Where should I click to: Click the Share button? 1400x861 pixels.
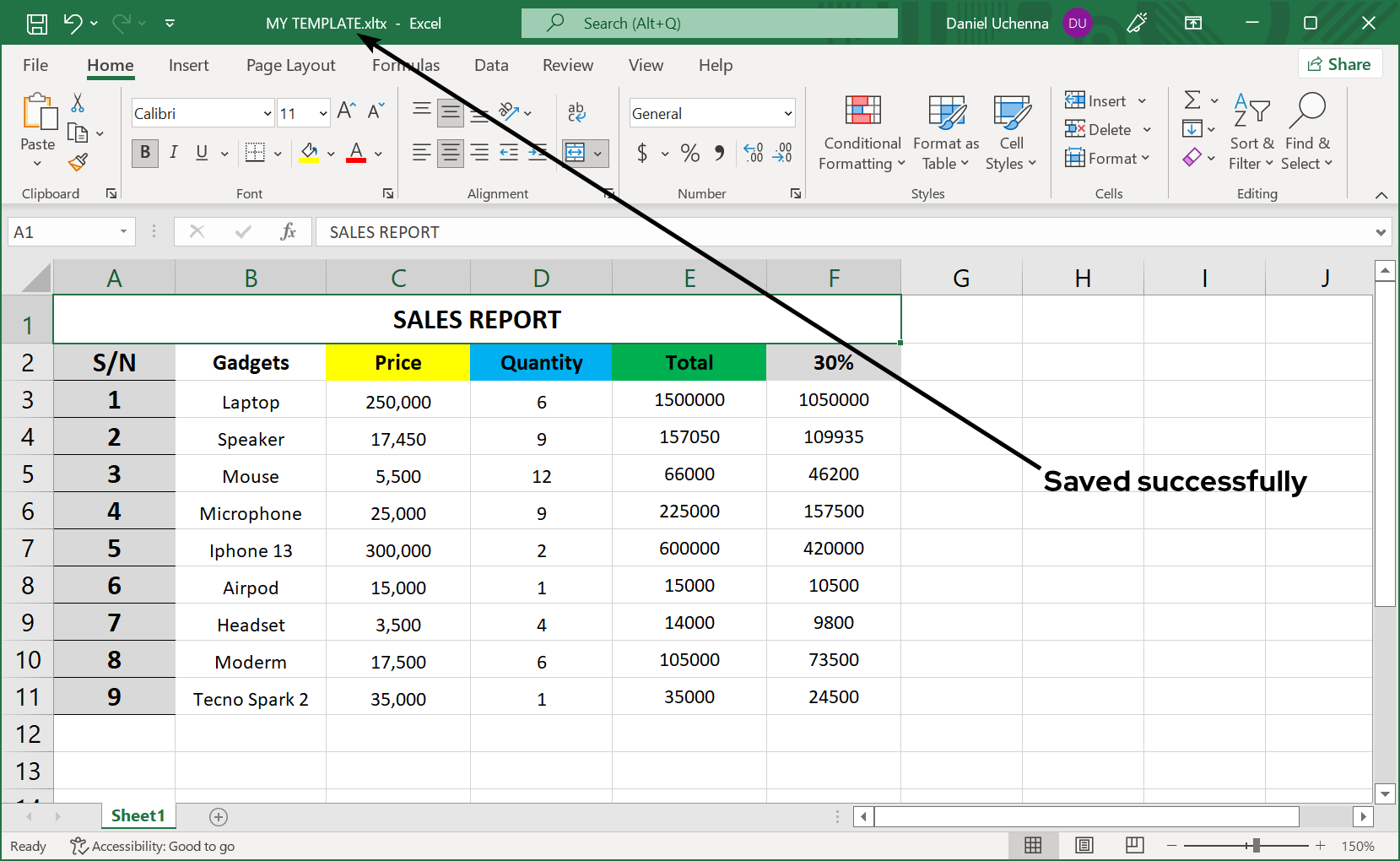click(1339, 64)
